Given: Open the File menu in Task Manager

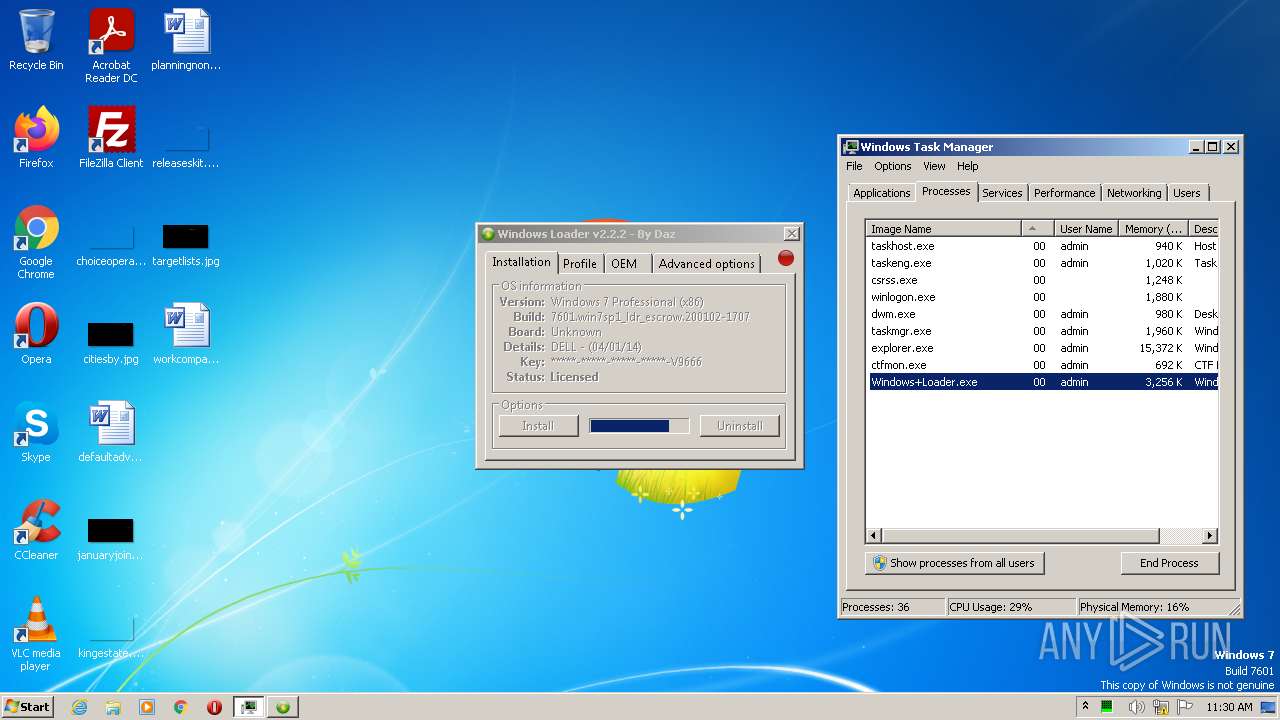Looking at the screenshot, I should 854,166.
